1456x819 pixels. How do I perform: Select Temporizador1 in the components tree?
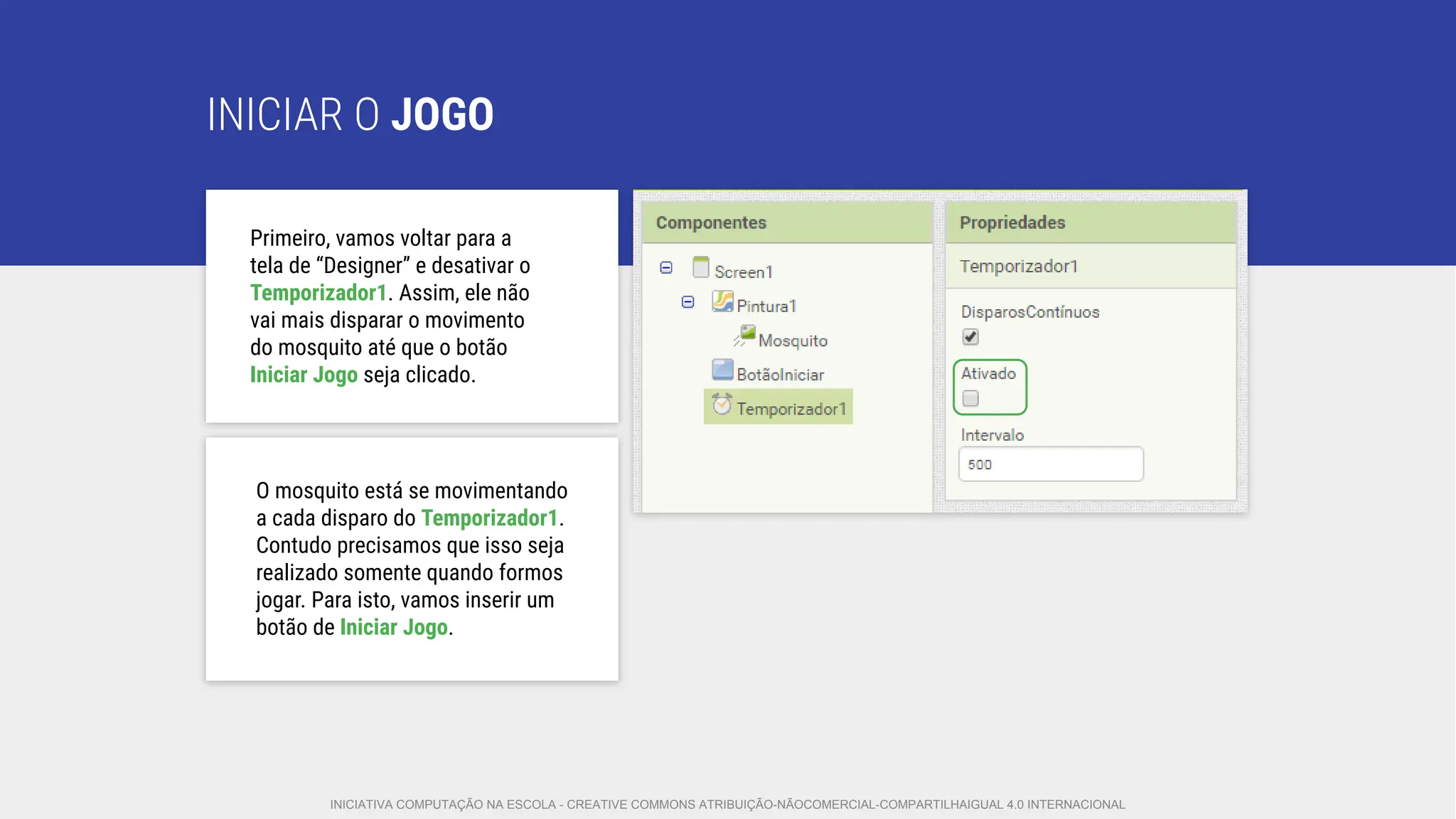(791, 409)
